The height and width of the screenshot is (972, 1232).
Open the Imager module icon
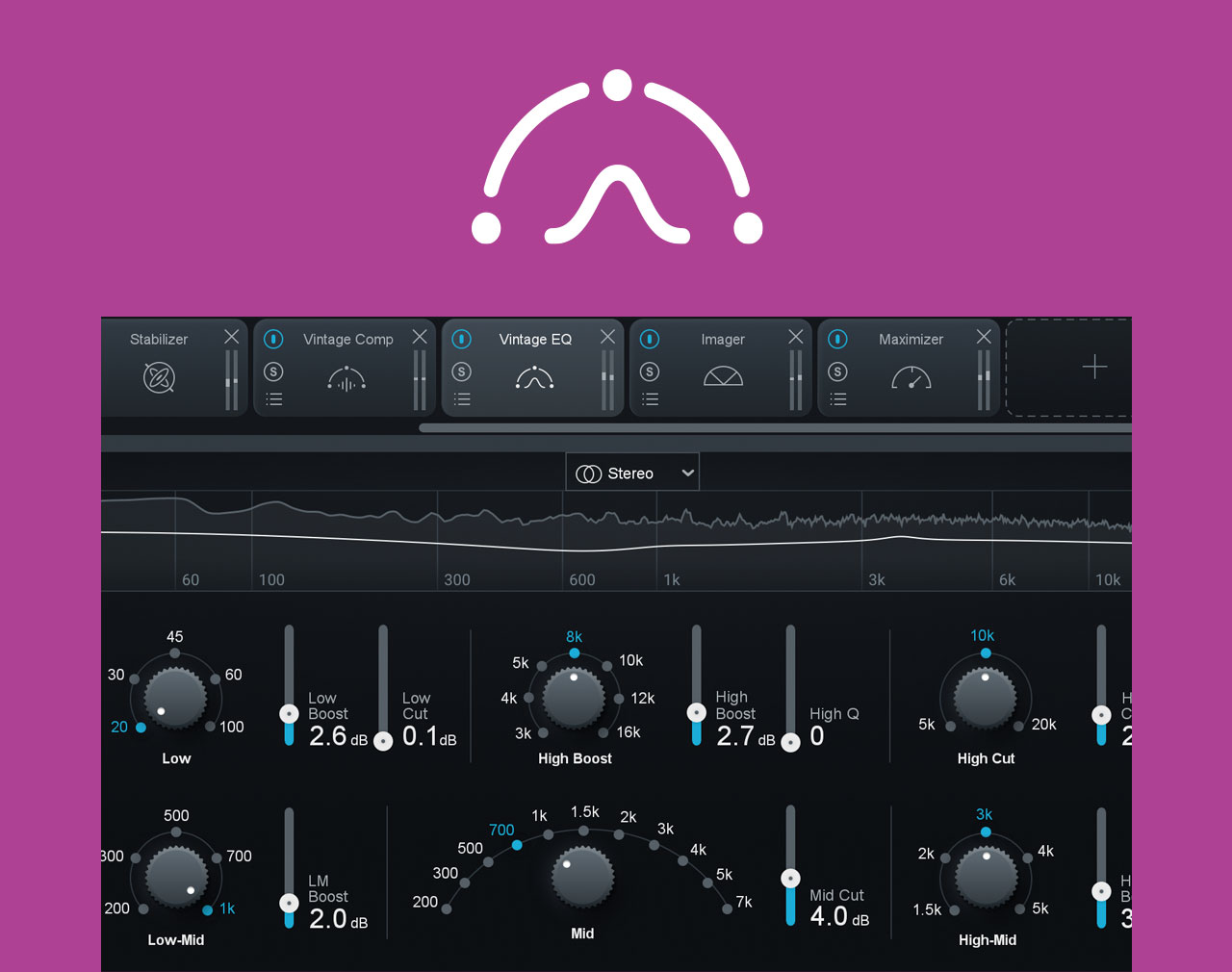click(x=723, y=376)
